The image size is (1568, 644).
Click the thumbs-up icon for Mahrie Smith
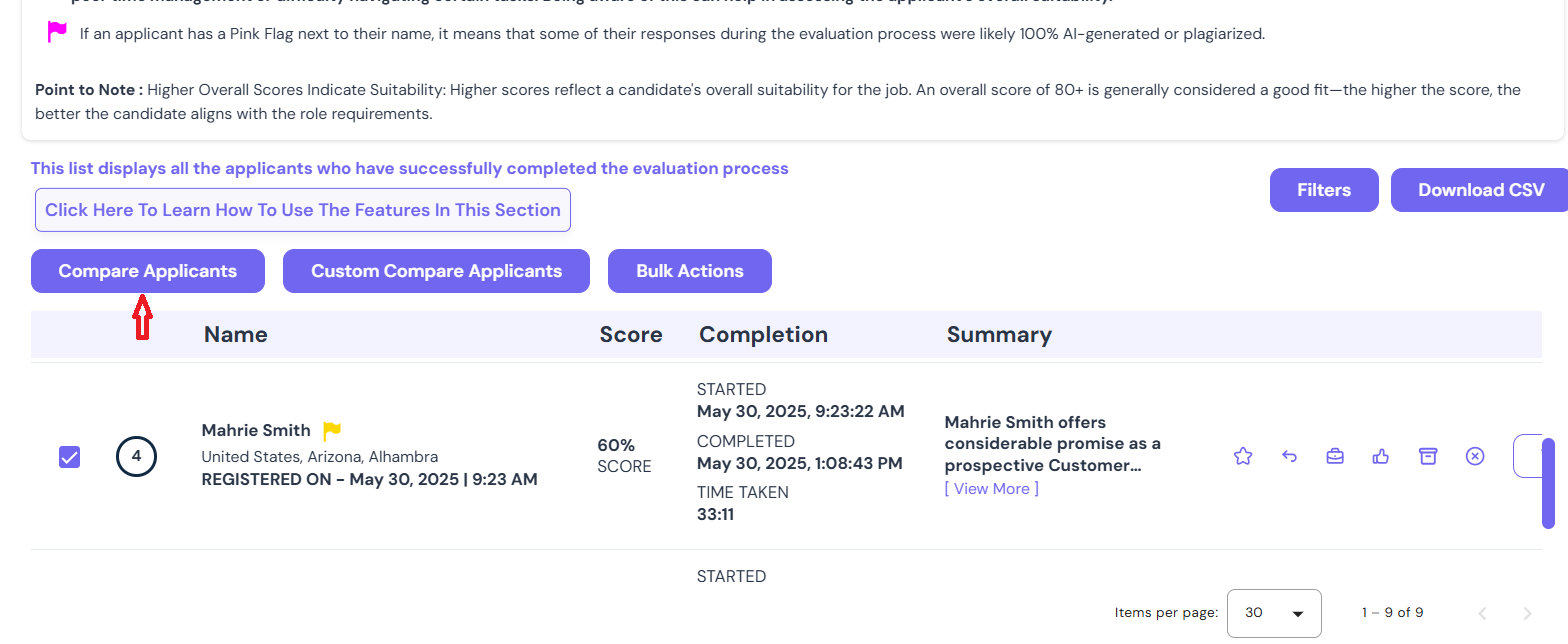click(1381, 456)
